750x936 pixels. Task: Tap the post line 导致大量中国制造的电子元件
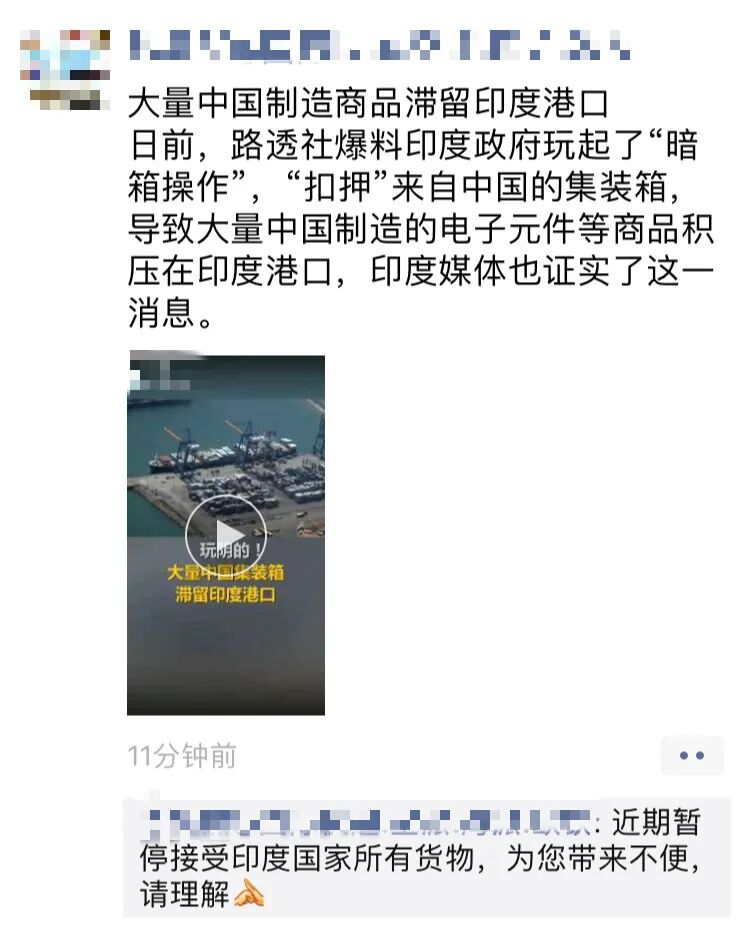click(421, 229)
